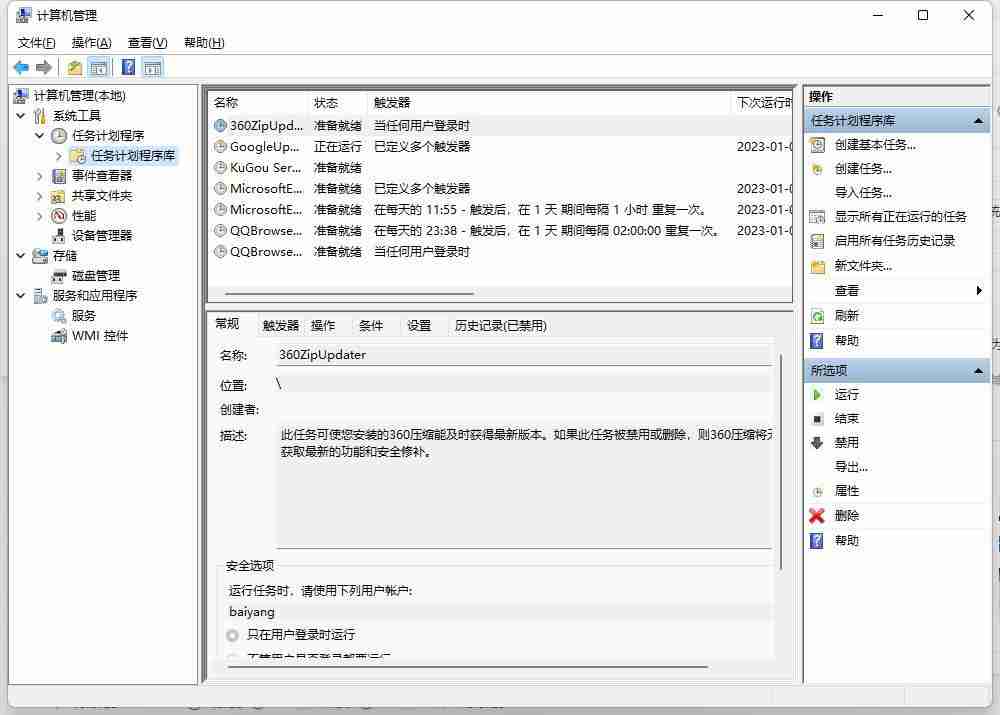Click the green Run (运行) icon
The image size is (1000, 715).
(818, 395)
